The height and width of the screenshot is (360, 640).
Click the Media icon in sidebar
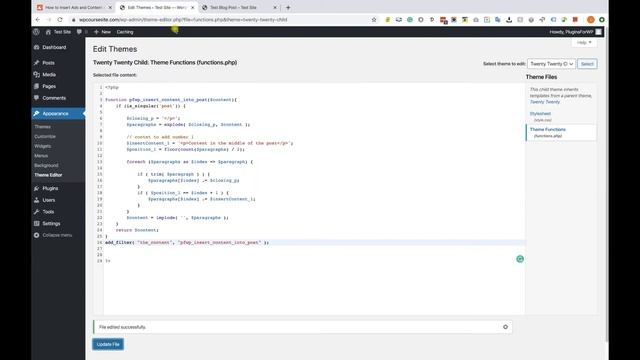coord(37,75)
